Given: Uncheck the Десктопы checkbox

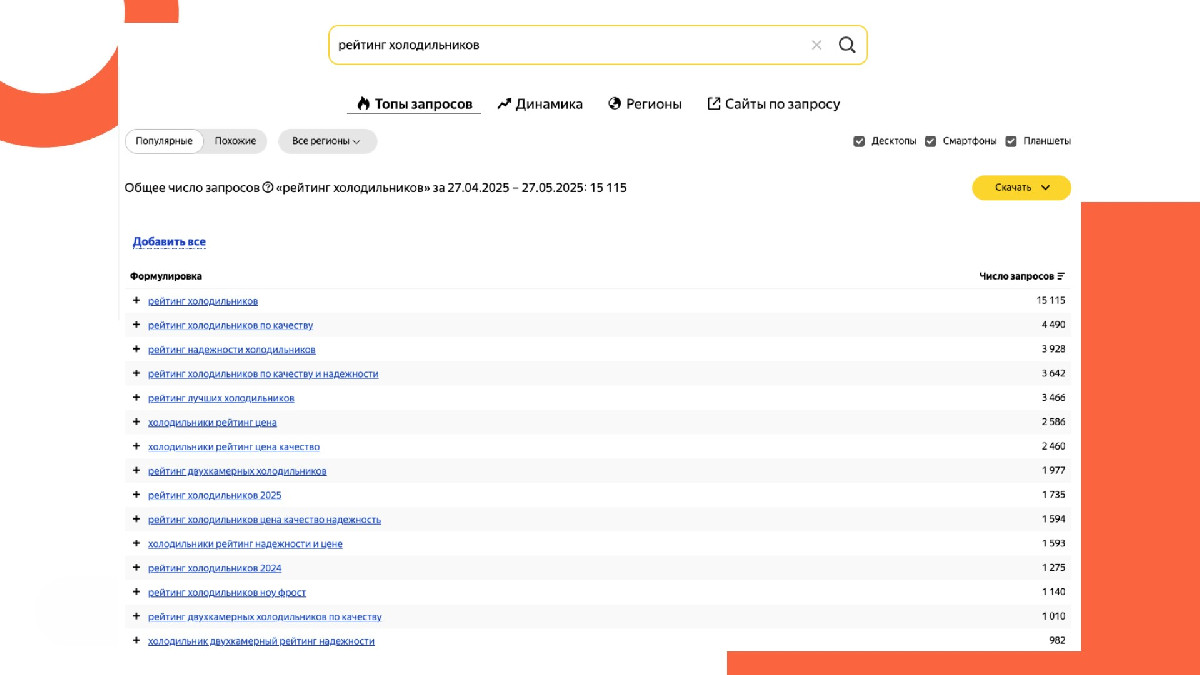Looking at the screenshot, I should [859, 142].
